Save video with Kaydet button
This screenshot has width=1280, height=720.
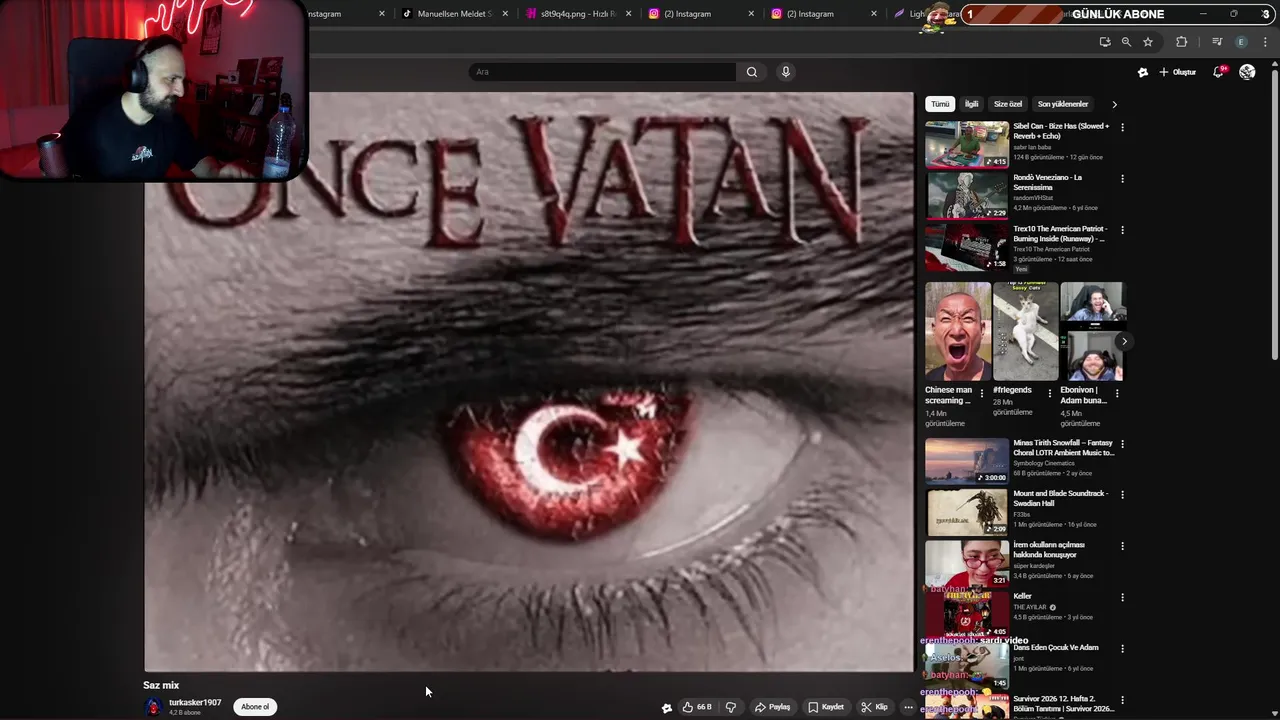pyautogui.click(x=826, y=707)
